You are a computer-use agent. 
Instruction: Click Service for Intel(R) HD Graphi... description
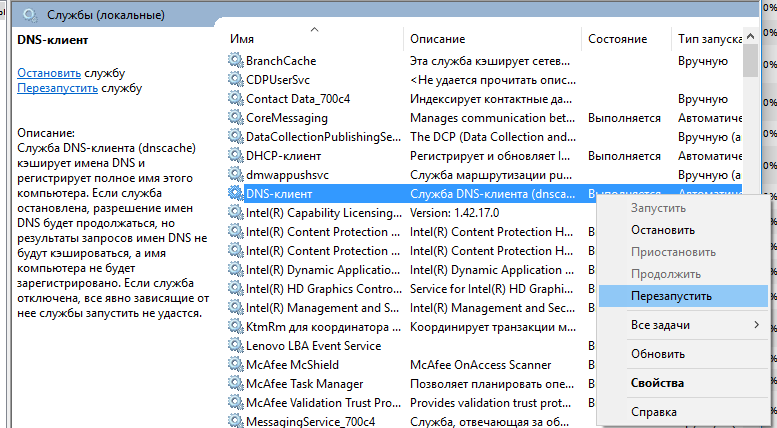491,289
